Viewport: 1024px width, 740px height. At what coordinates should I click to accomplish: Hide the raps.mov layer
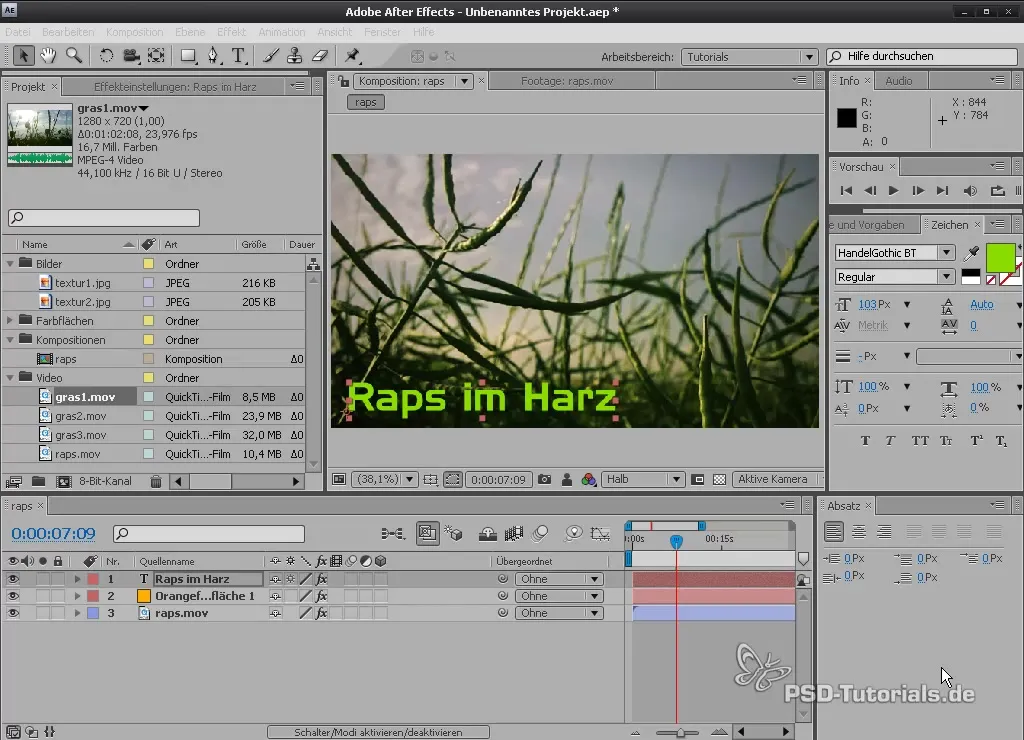point(13,613)
